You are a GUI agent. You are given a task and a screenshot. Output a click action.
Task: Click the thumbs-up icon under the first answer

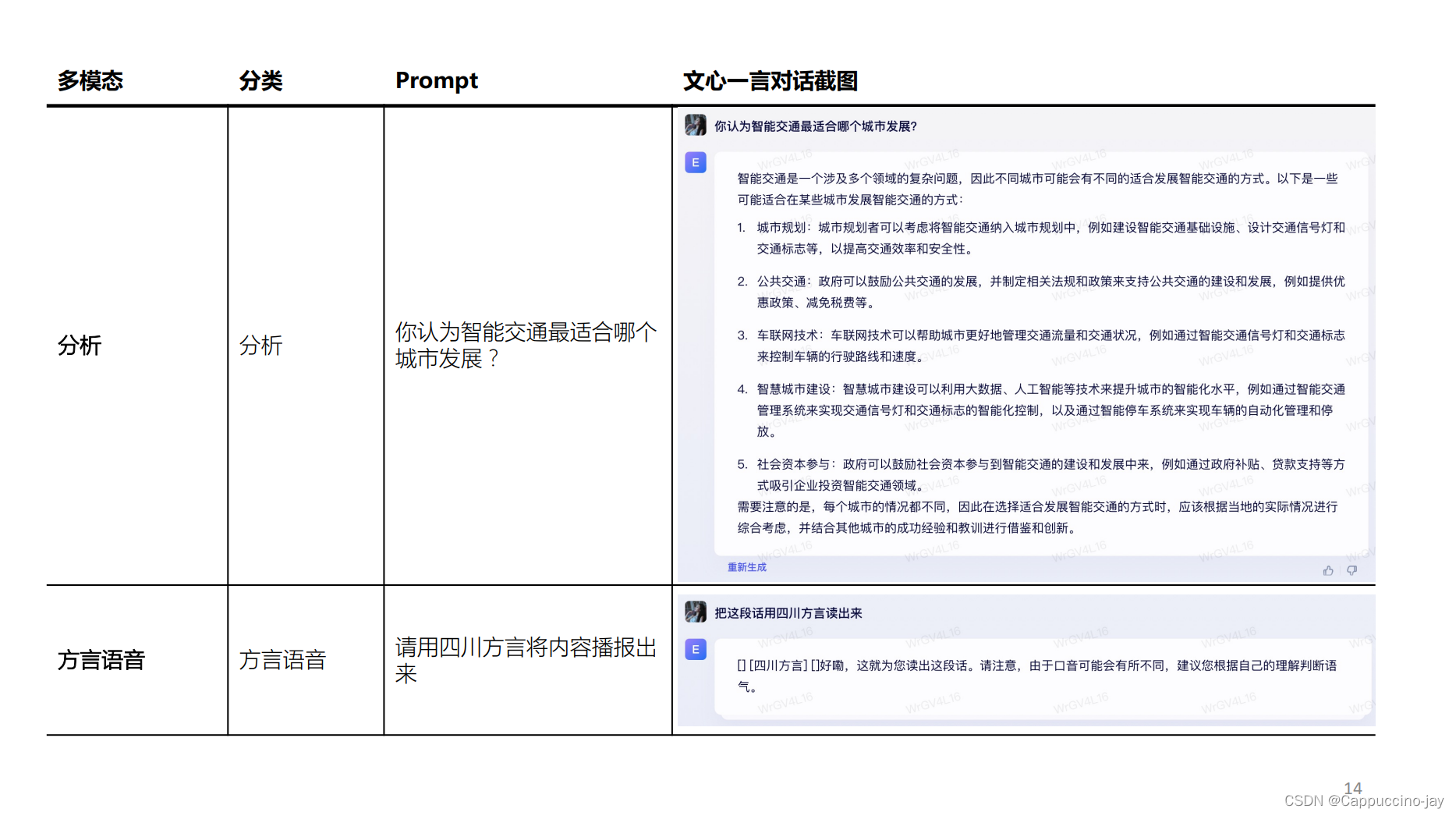(1328, 571)
